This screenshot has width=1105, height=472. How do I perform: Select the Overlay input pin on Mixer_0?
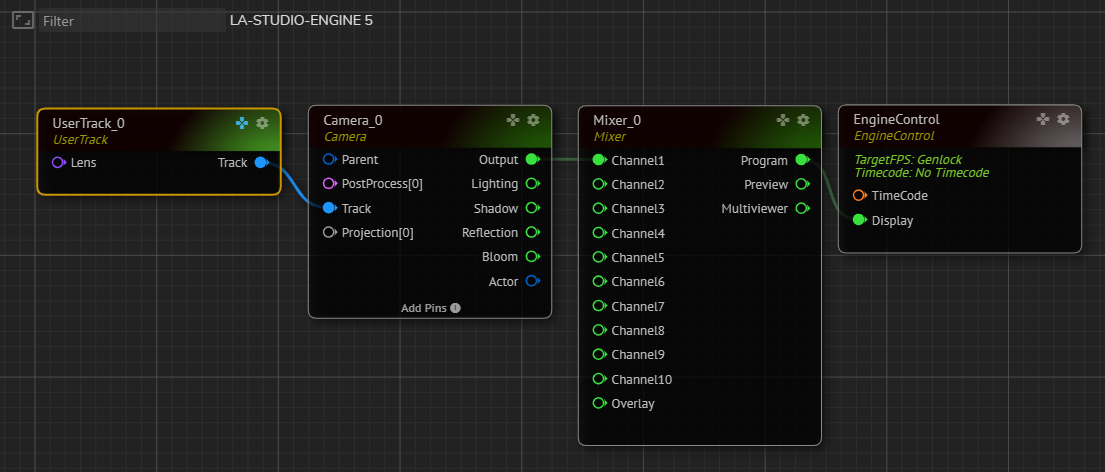coord(599,404)
